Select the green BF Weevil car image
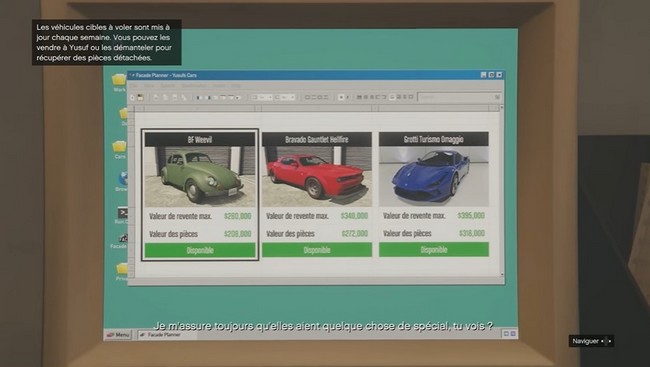This screenshot has height=367, width=650. (200, 177)
